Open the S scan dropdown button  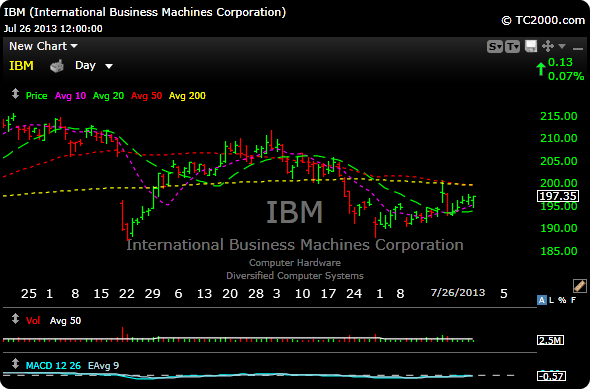click(x=494, y=47)
